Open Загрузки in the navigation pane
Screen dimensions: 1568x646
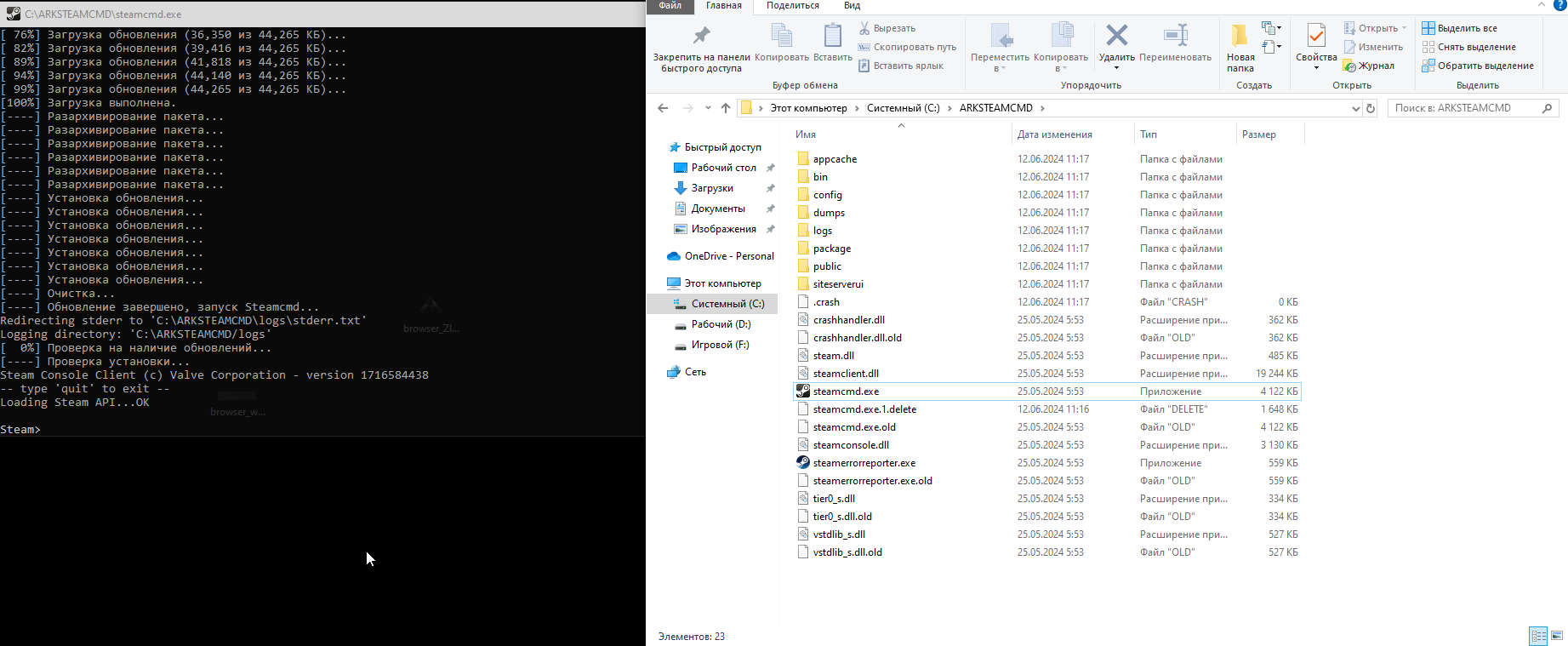712,188
